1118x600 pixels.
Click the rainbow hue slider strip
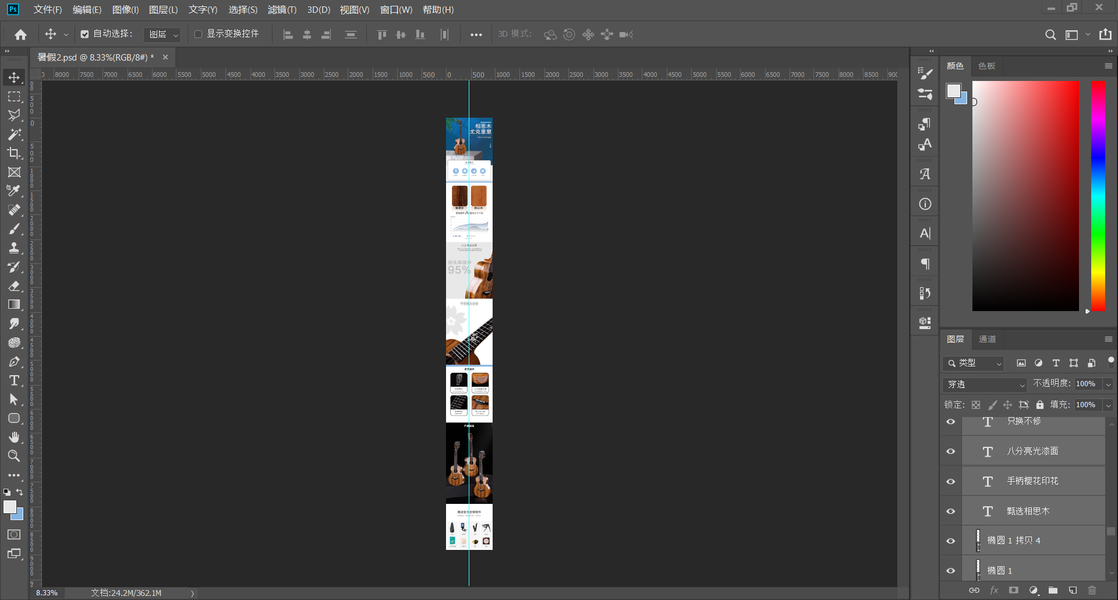[1098, 196]
